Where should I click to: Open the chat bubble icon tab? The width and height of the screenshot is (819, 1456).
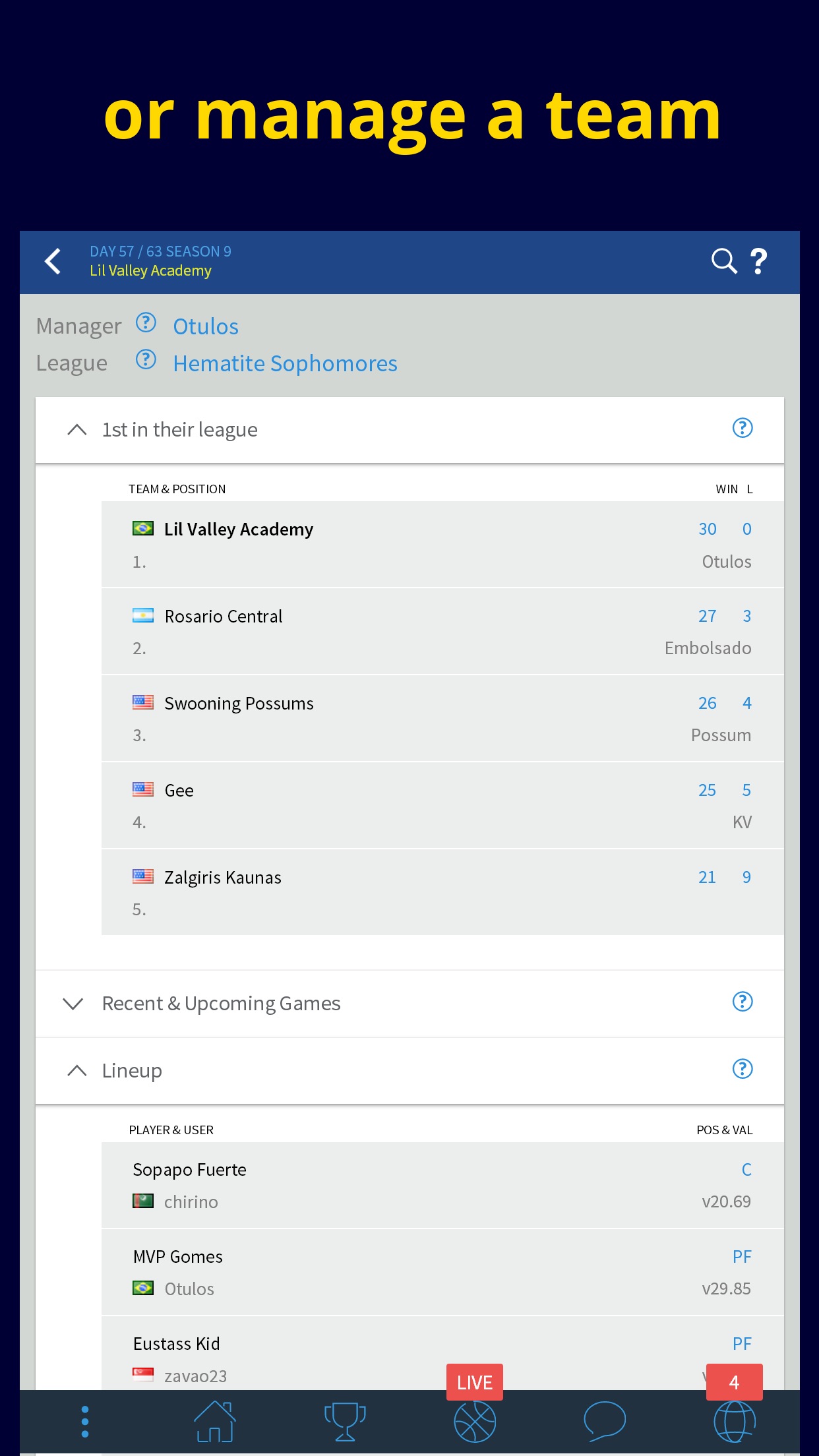pos(605,1420)
